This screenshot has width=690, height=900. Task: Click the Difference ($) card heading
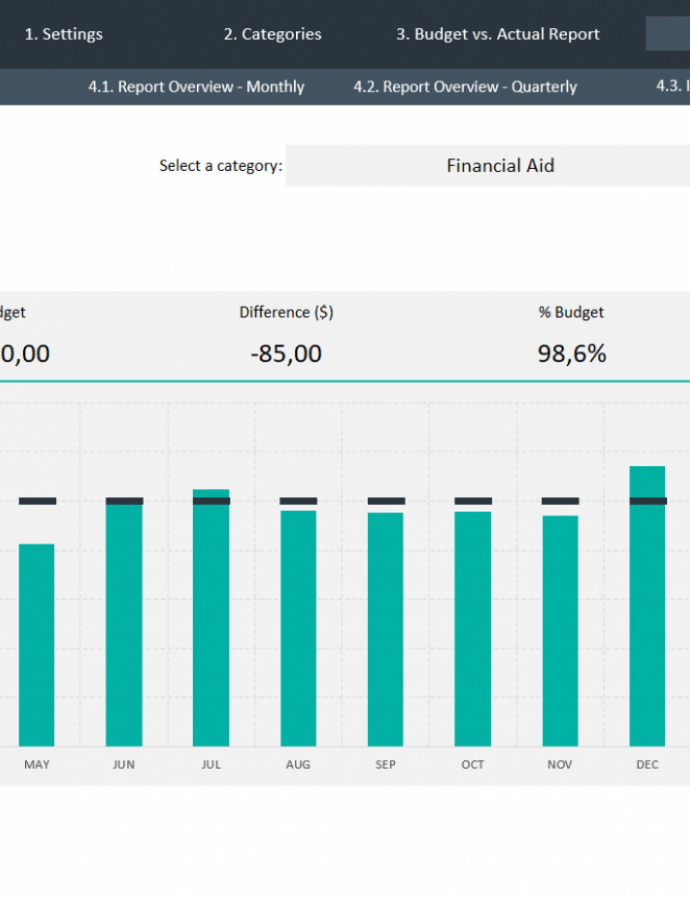point(286,312)
